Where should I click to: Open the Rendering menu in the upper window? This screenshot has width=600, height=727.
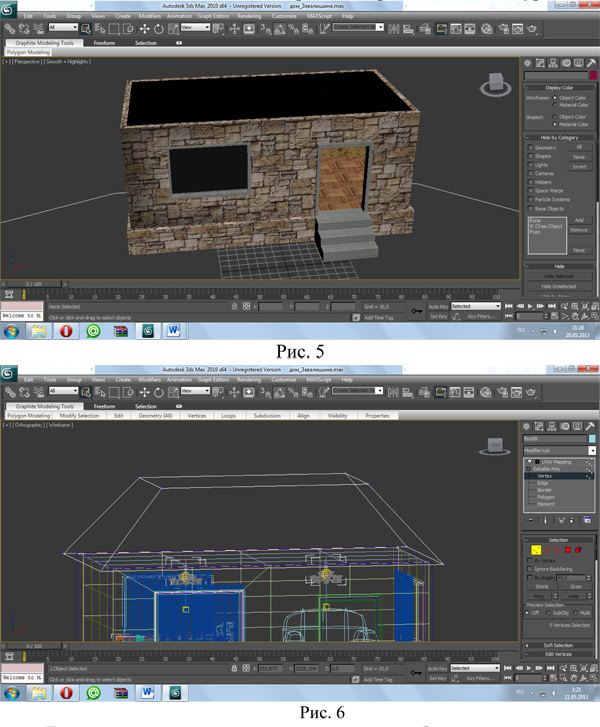pyautogui.click(x=249, y=16)
